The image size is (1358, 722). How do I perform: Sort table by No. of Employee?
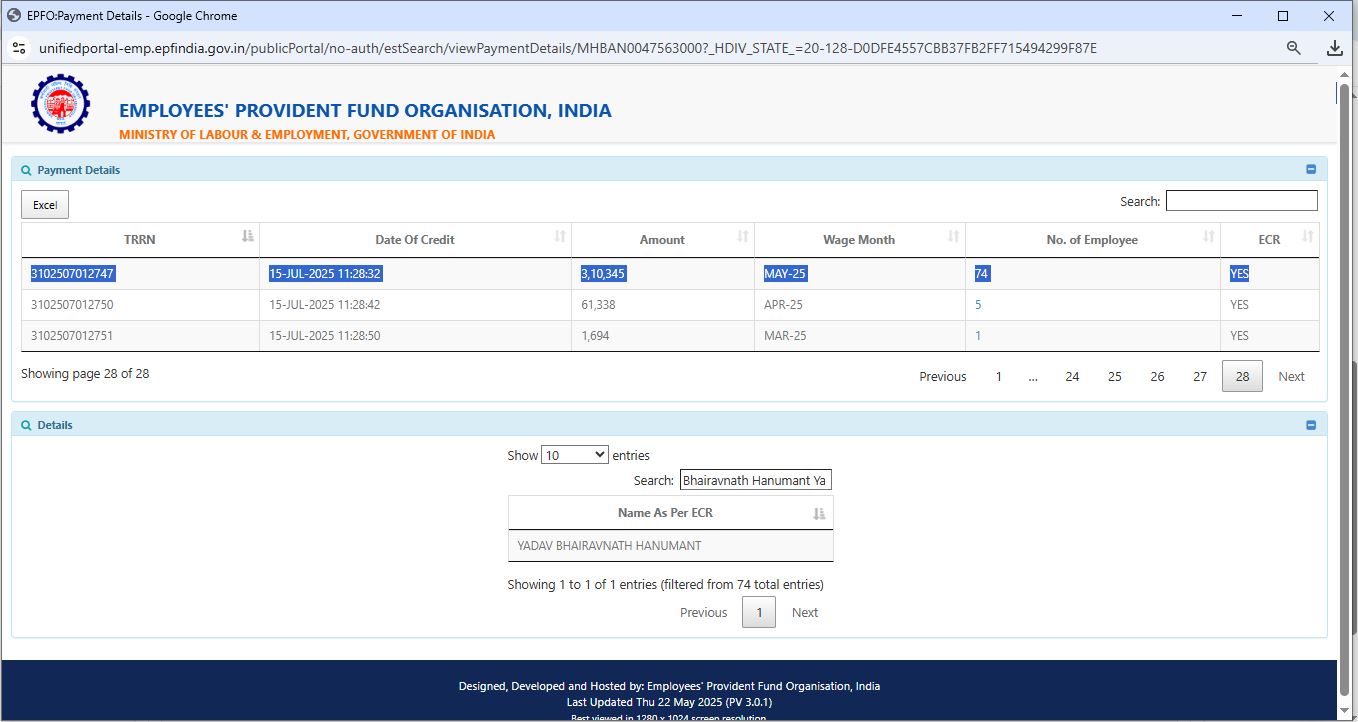pos(1092,240)
